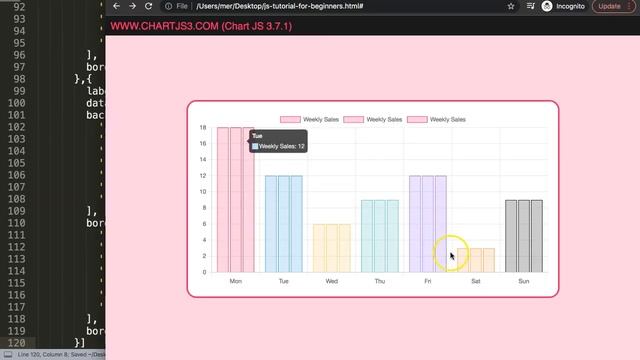This screenshot has width=640, height=360.
Task: Toggle the second Weekly Sales legend item
Action: click(373, 120)
